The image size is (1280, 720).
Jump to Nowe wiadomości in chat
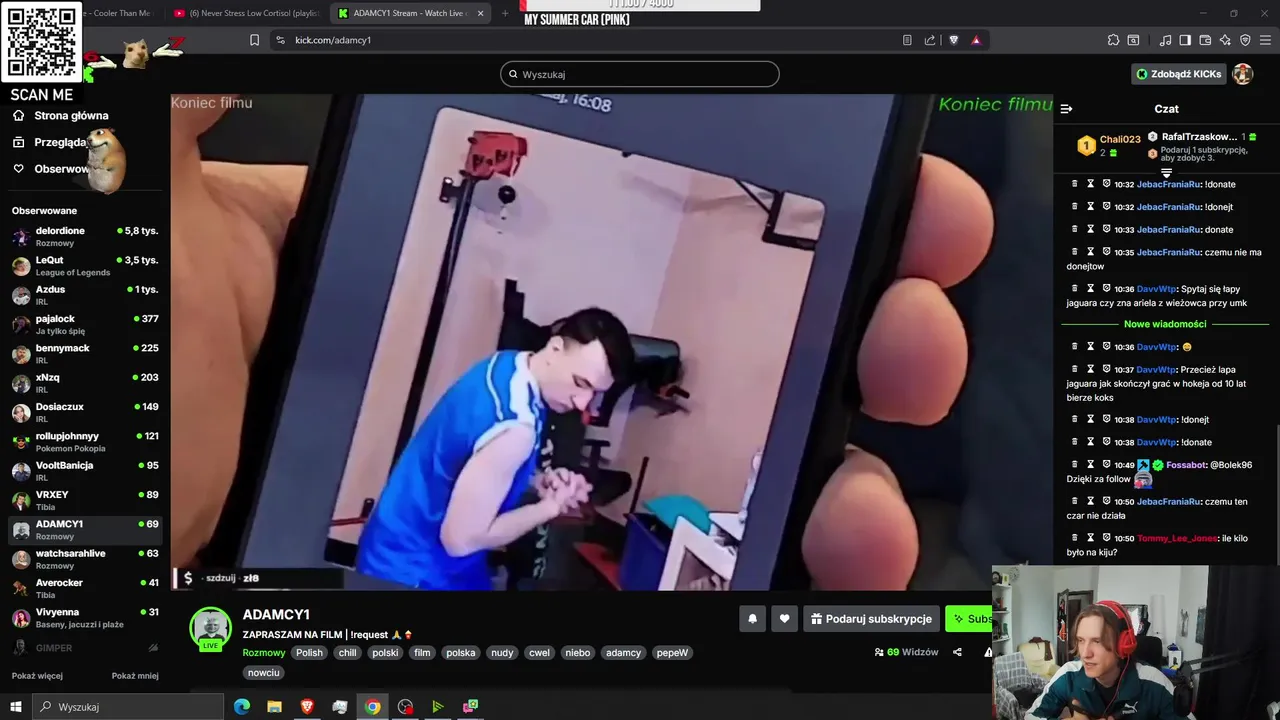click(1165, 324)
